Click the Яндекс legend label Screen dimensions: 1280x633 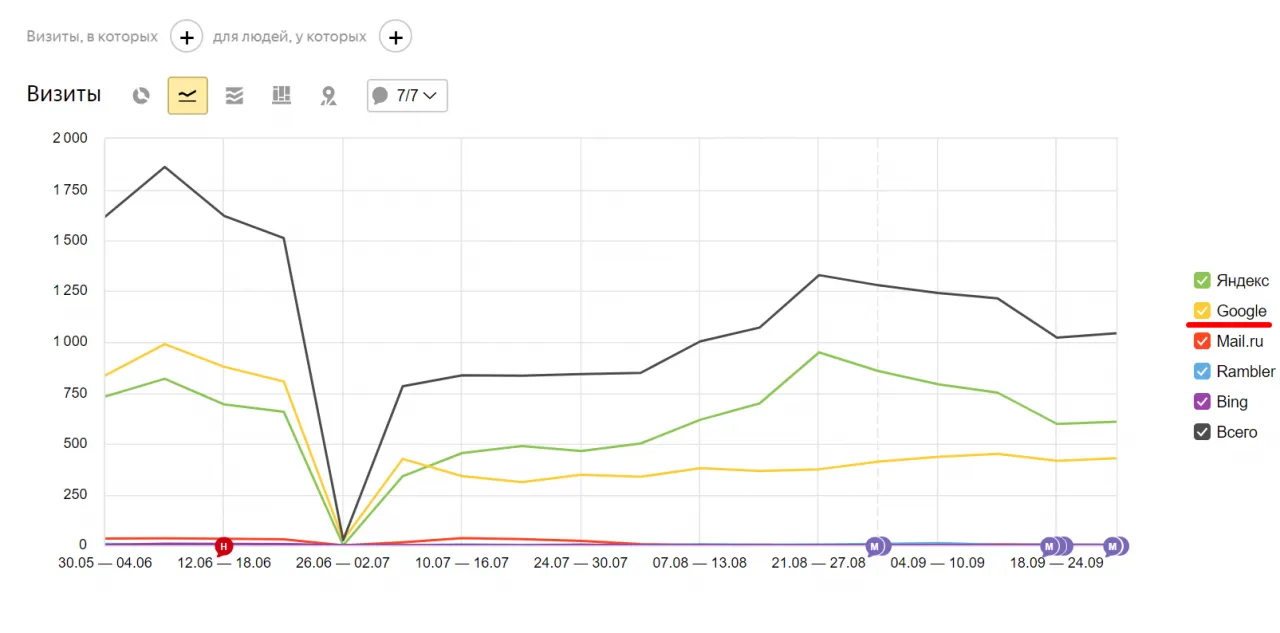[1242, 280]
